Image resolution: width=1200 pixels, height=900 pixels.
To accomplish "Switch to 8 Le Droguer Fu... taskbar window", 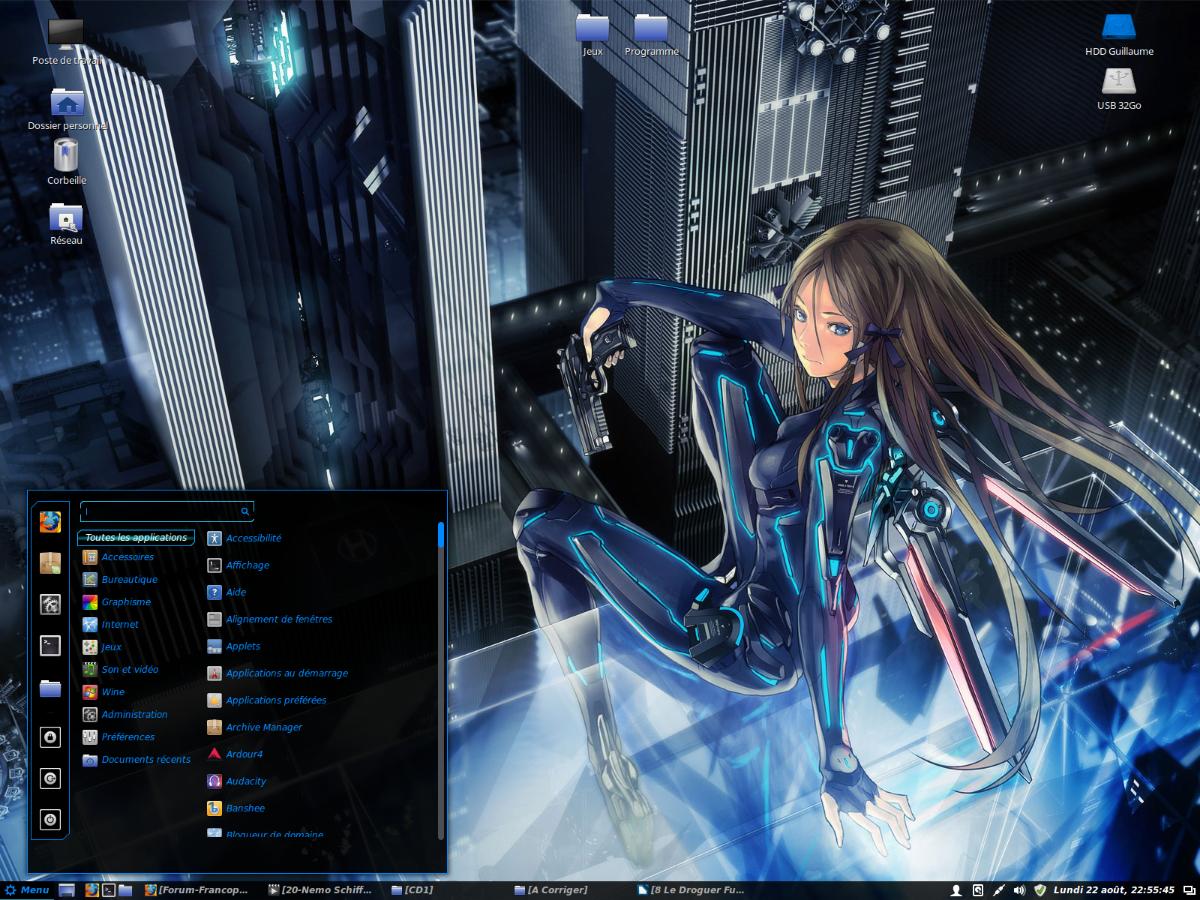I will (691, 890).
